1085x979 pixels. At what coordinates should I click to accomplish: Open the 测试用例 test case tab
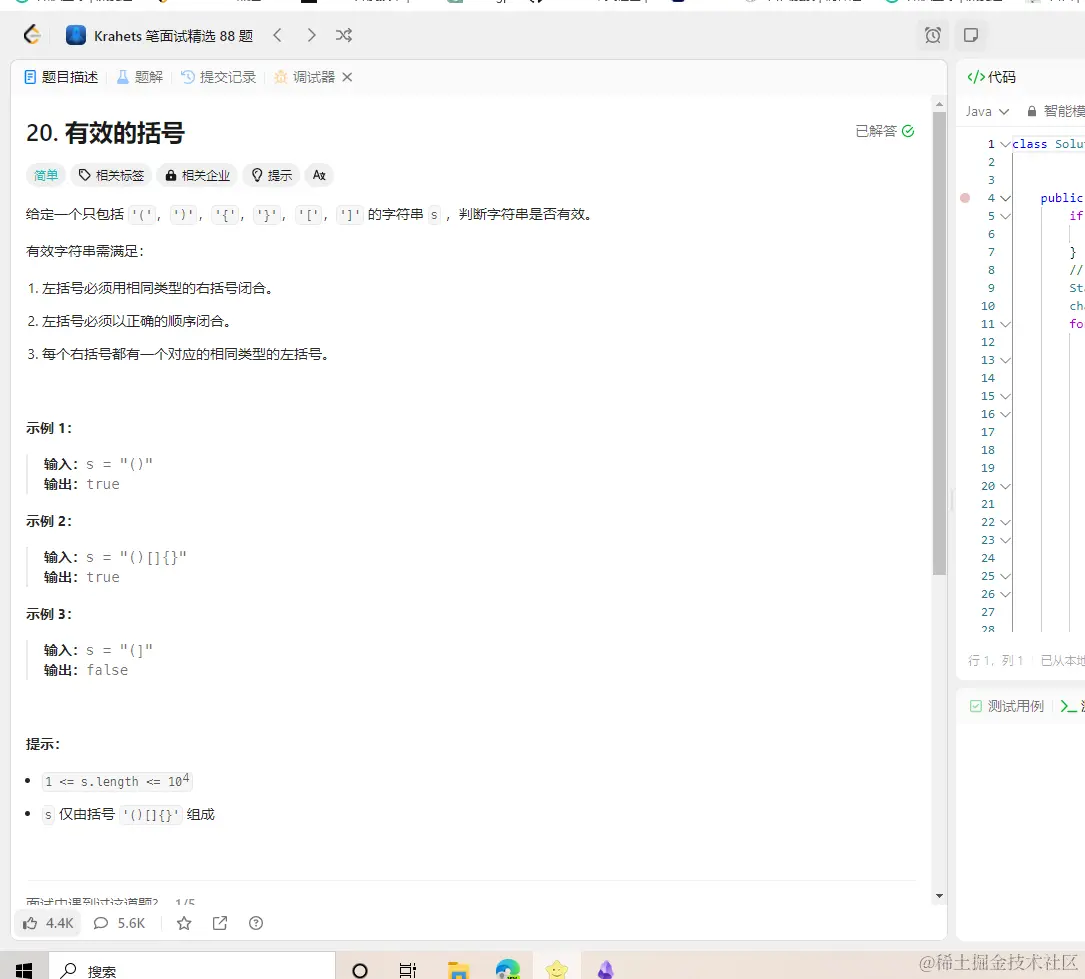(x=1007, y=706)
